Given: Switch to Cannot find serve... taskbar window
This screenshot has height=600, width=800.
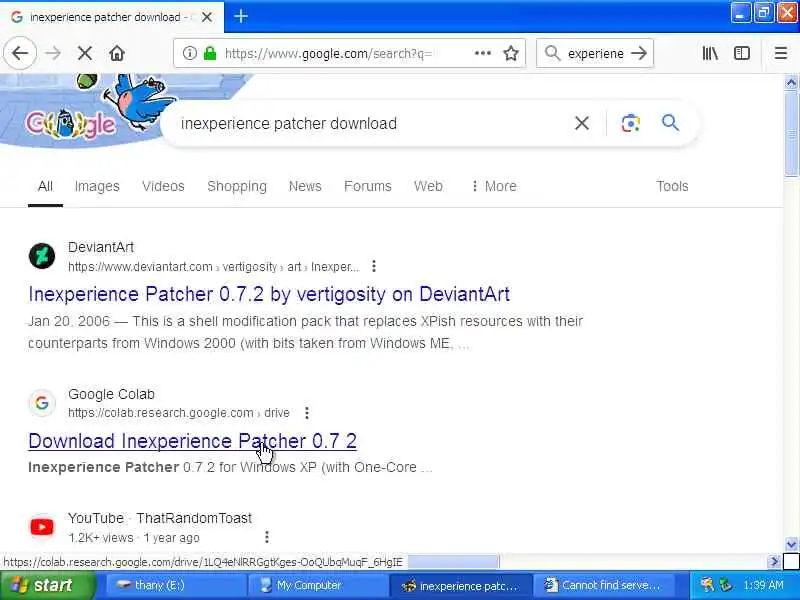Looking at the screenshot, I should (603, 585).
